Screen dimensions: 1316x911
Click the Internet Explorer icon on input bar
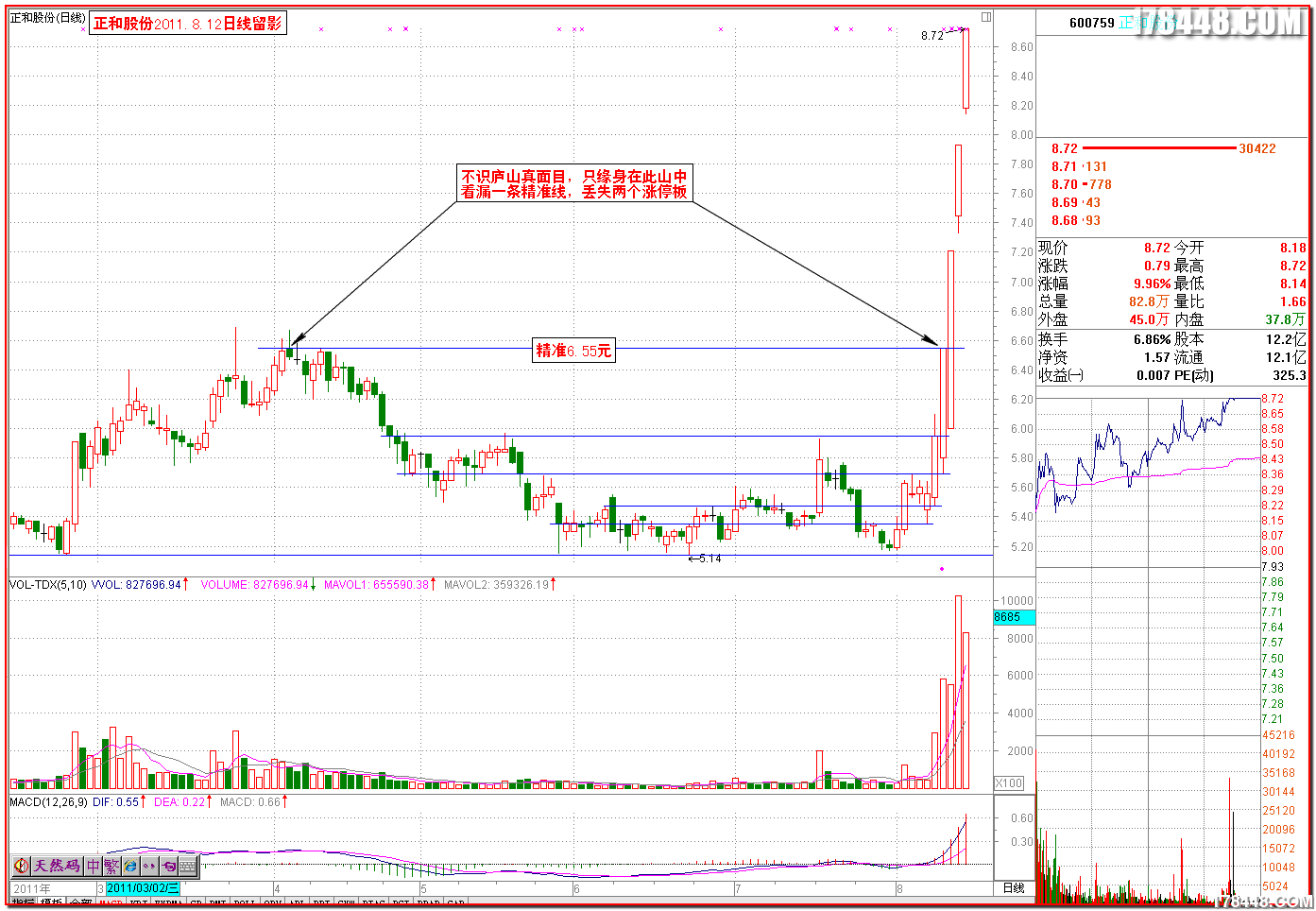point(130,866)
